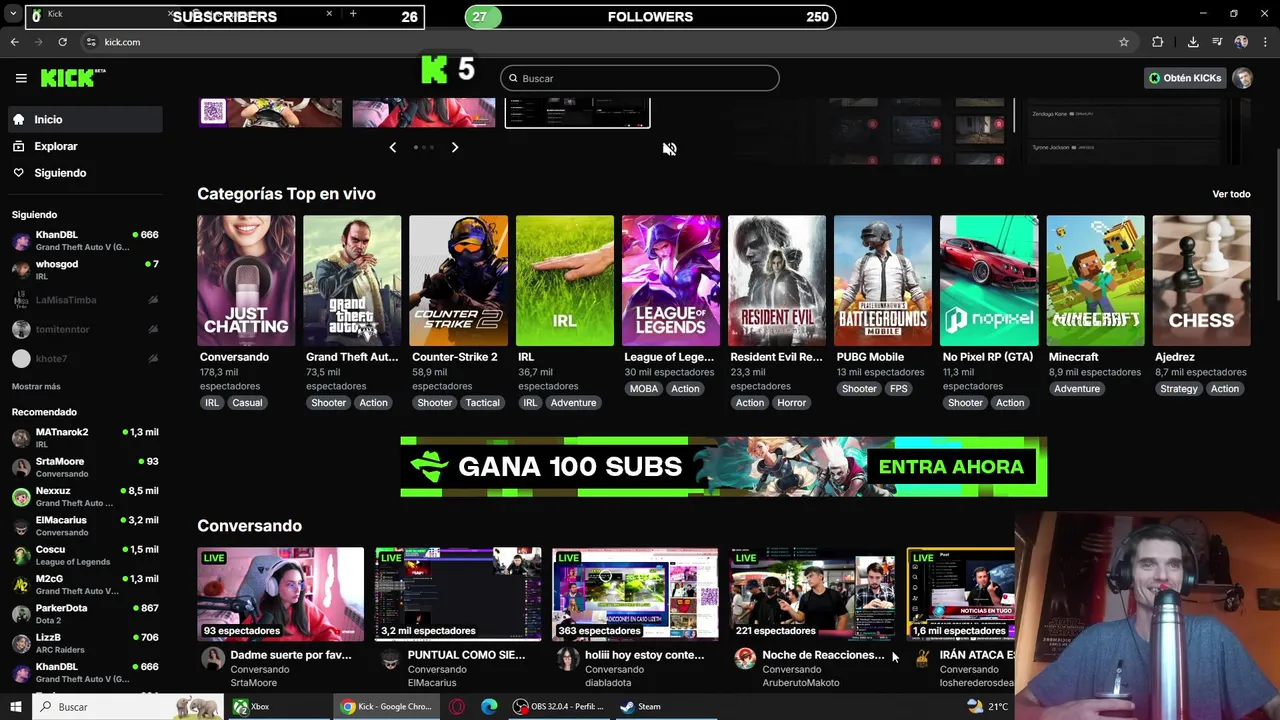The image size is (1280, 720).
Task: Click the Obtén KICKs button
Action: tap(1185, 78)
